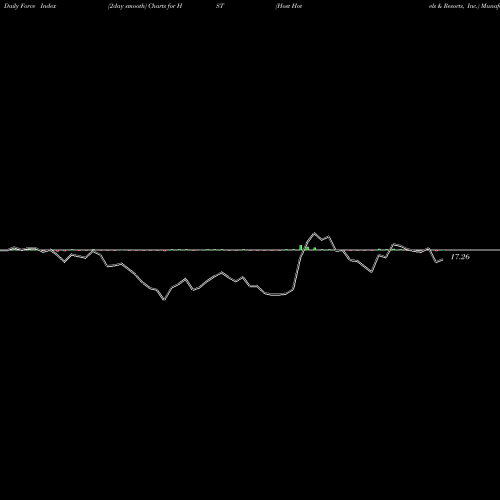Click the tall green volume bar near zero line

click(301, 247)
